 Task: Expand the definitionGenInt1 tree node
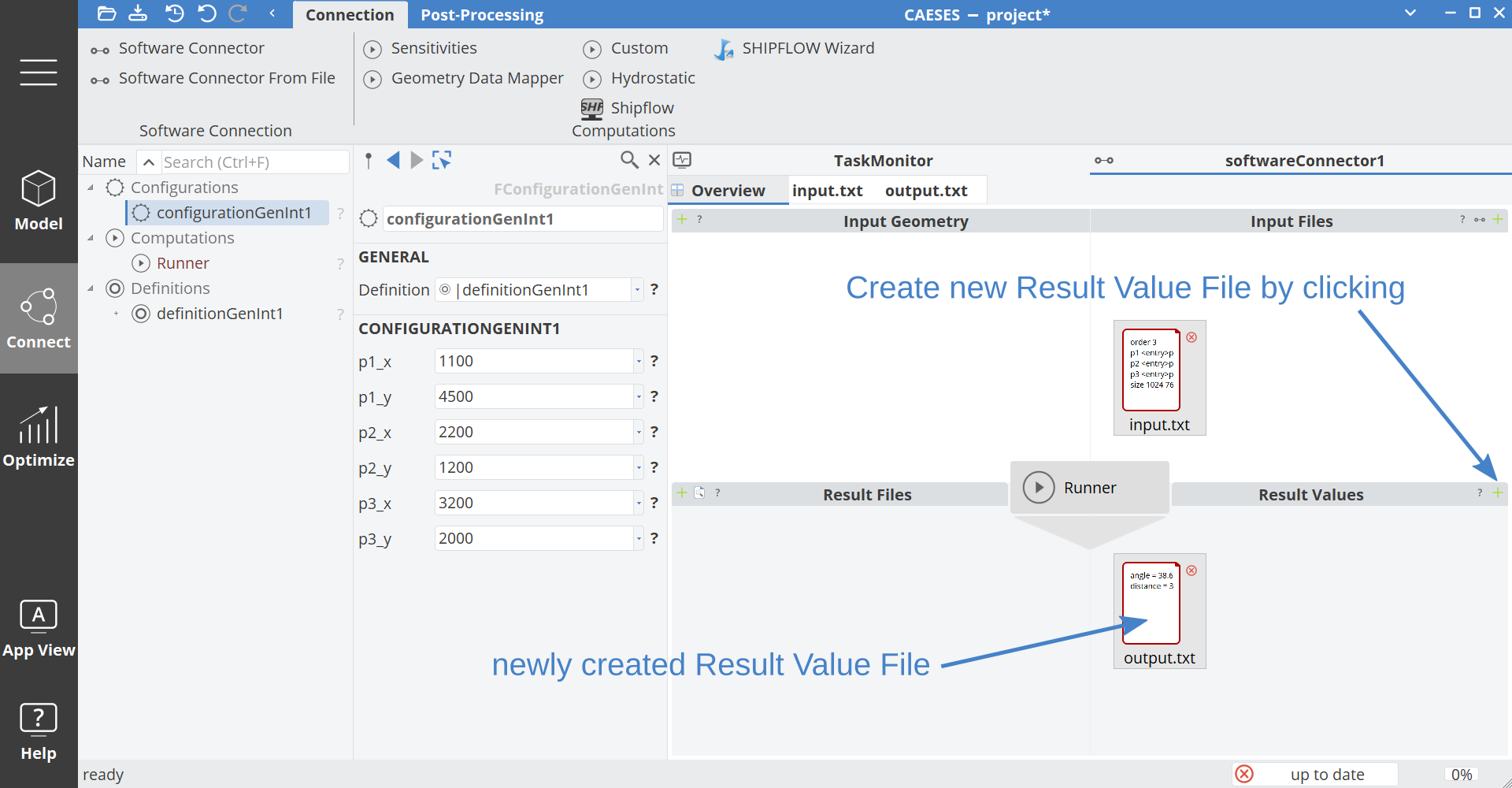[x=116, y=314]
